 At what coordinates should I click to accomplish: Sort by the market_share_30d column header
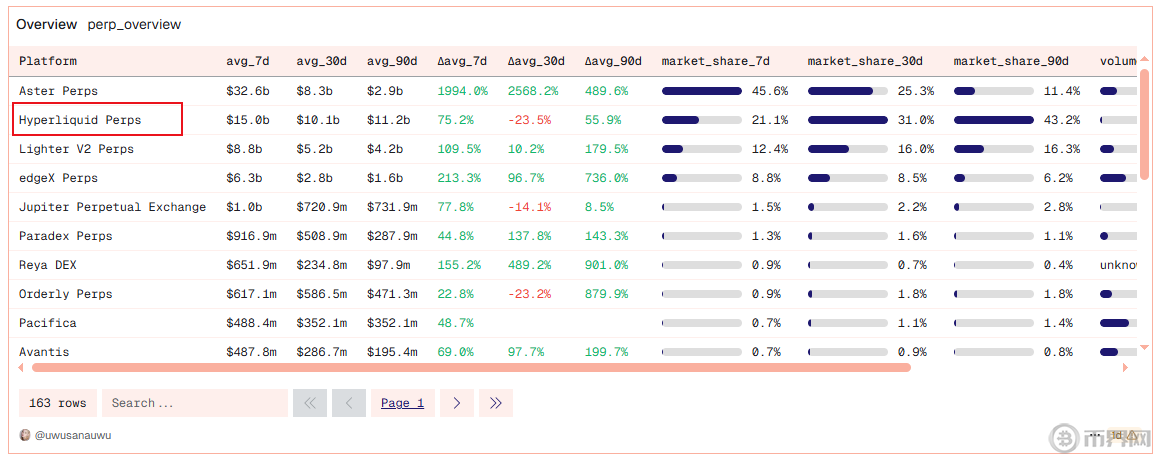[x=865, y=61]
